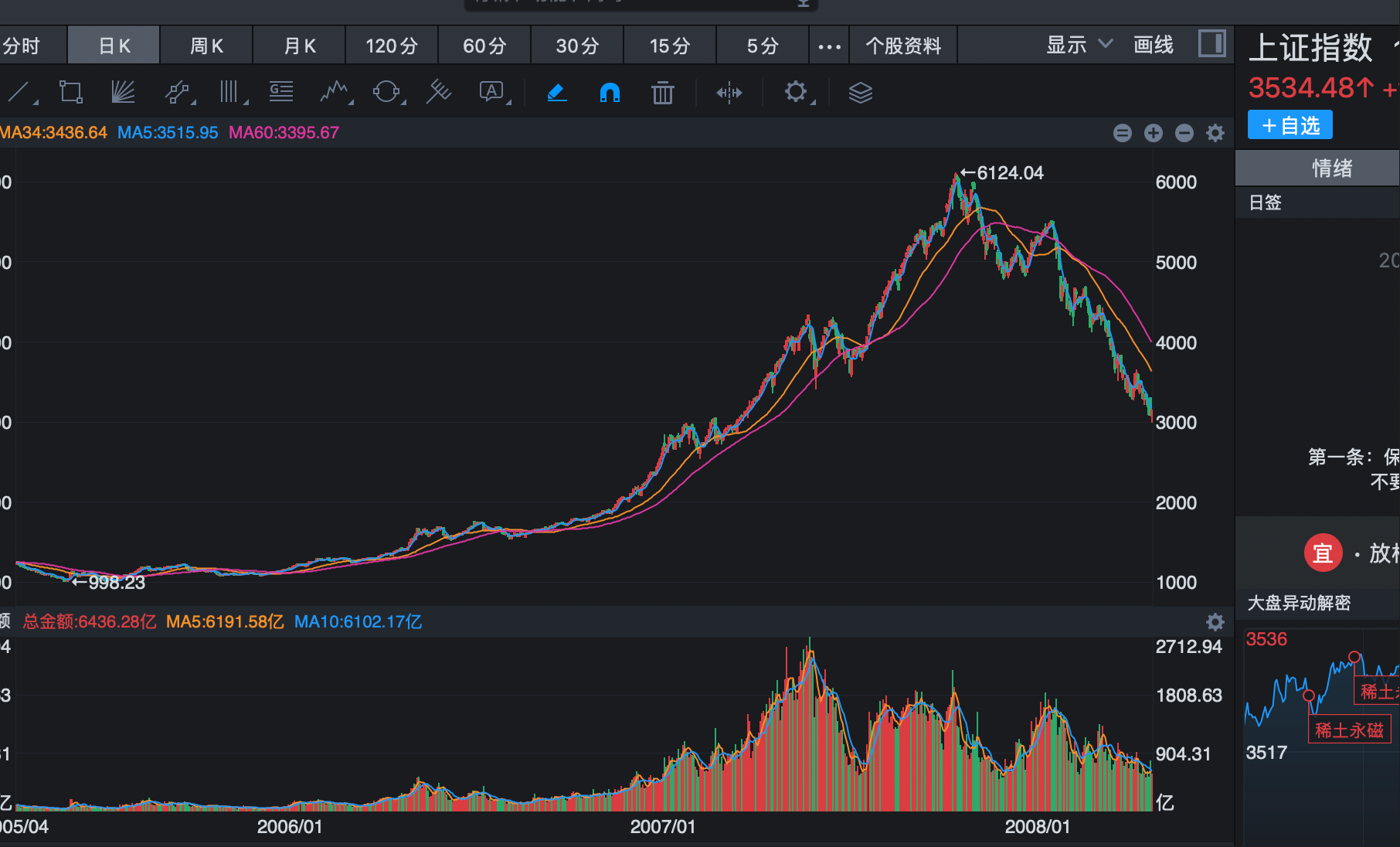The image size is (1400, 847).
Task: Open the drawing settings gear dropdown
Action: [798, 93]
